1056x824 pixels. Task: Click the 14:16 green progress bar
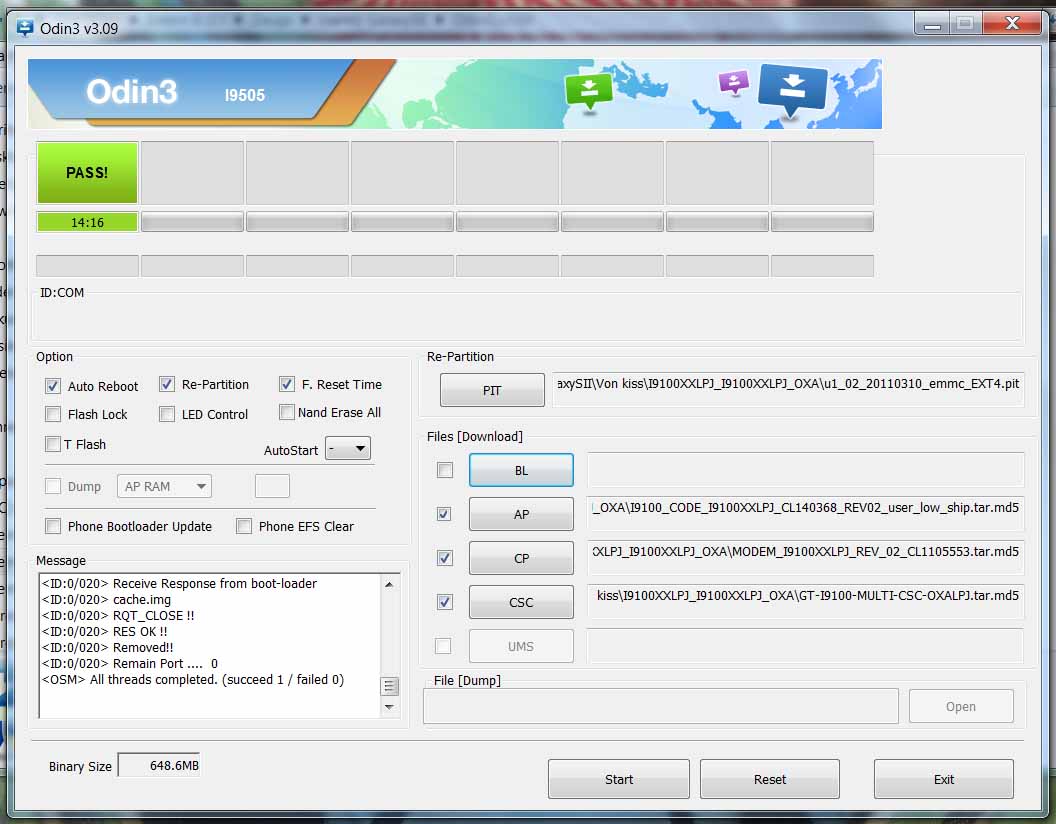point(87,222)
